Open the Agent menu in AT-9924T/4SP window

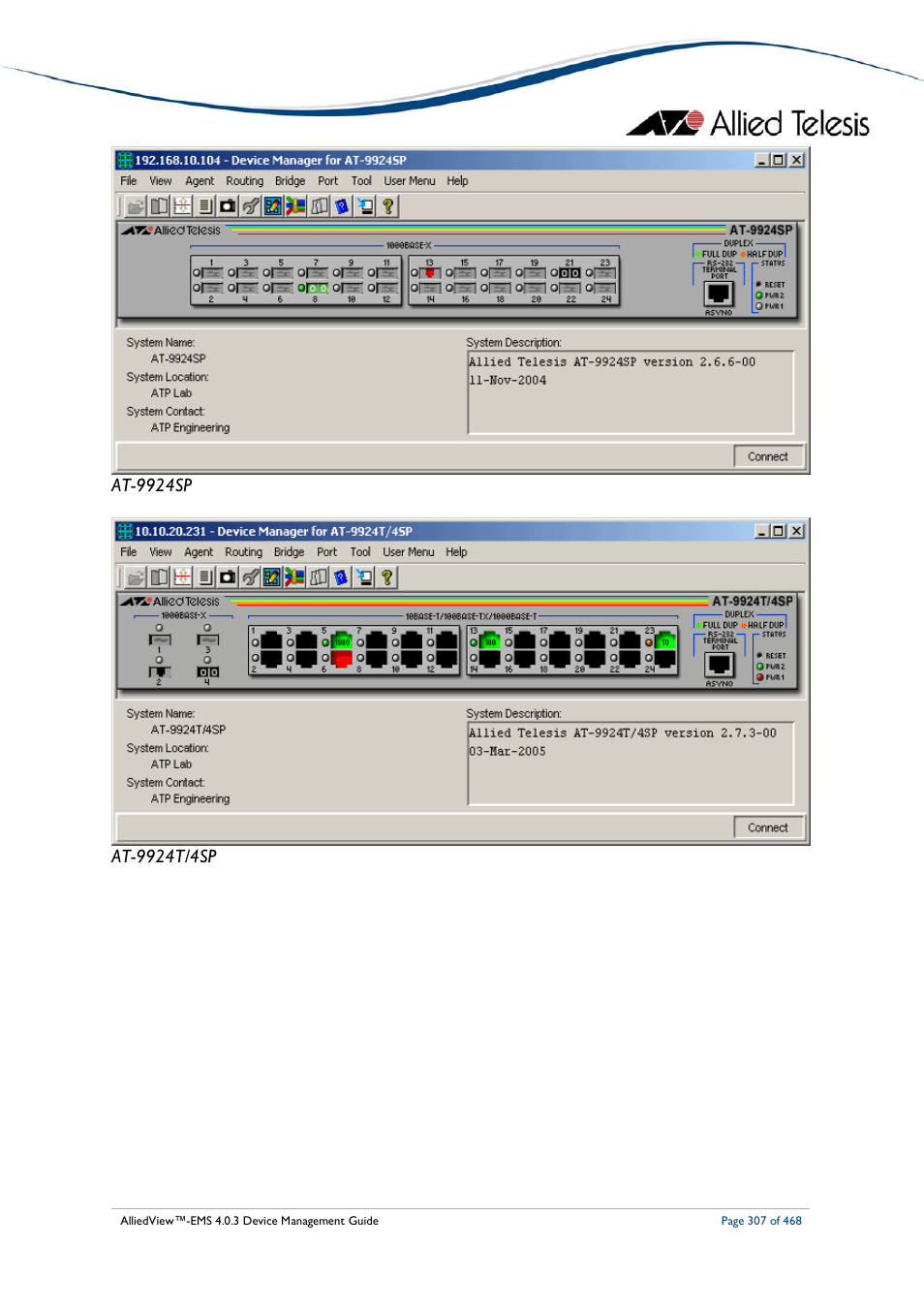tap(199, 552)
